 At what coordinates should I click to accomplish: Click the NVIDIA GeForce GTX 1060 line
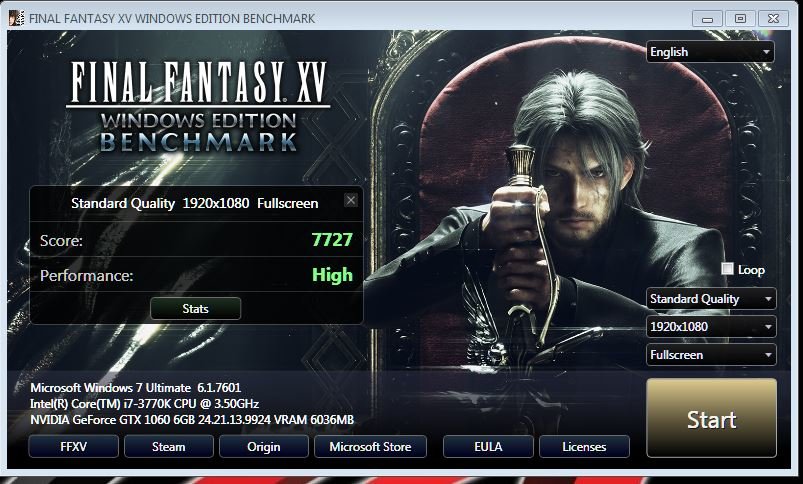tap(192, 420)
